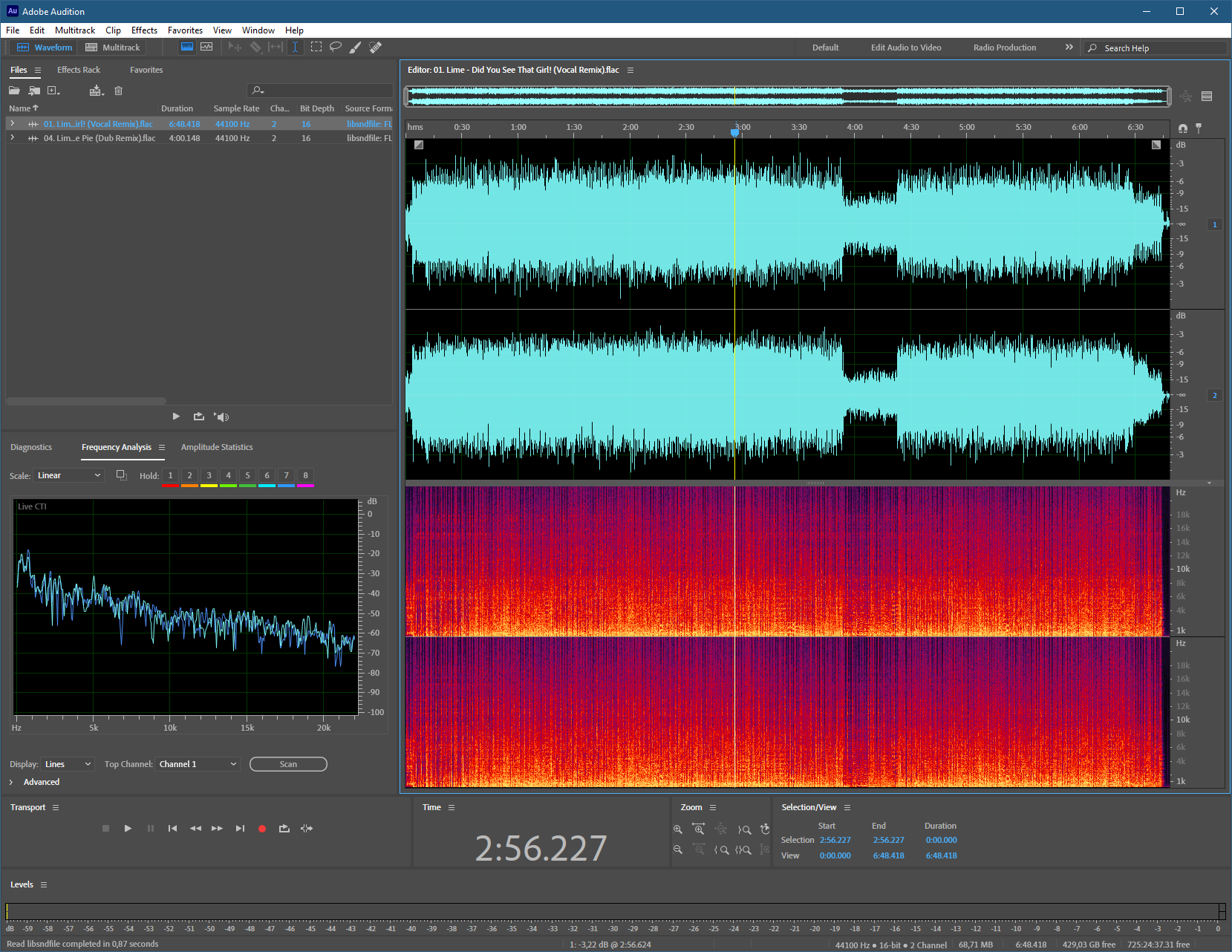
Task: Open the Favorites panel tab
Action: (146, 70)
